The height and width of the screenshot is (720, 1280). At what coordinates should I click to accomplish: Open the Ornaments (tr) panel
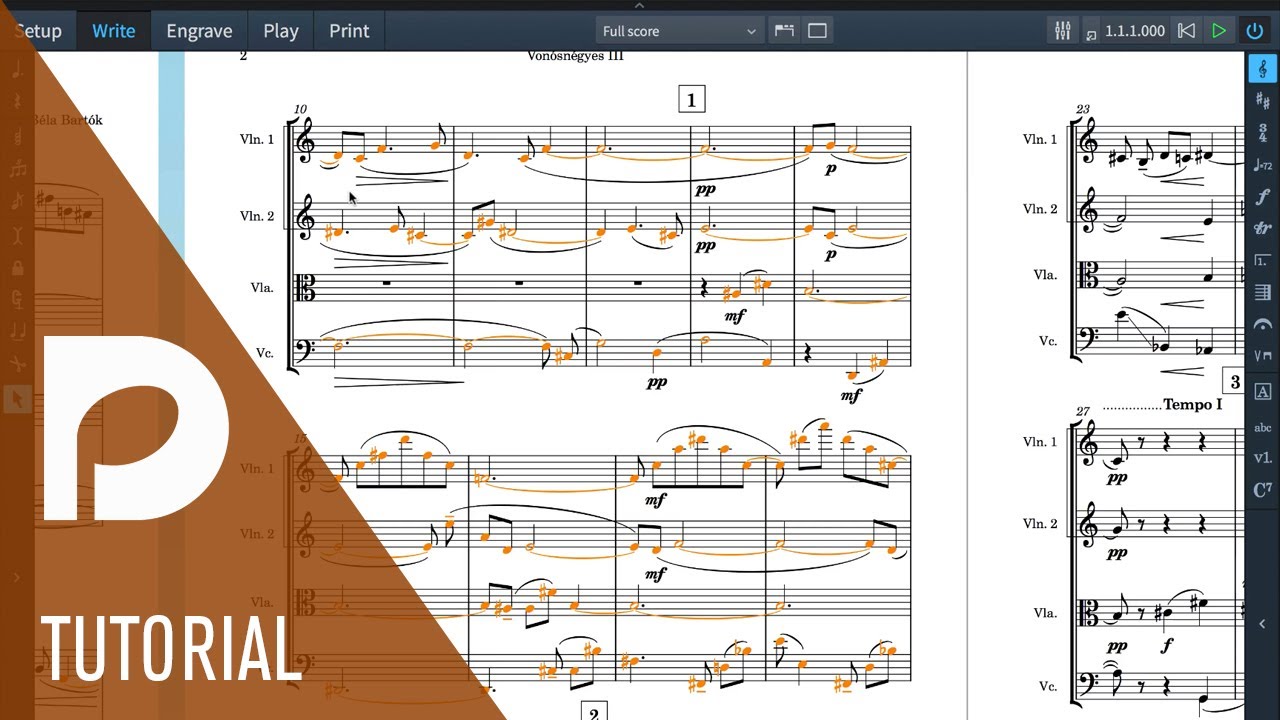[1262, 229]
